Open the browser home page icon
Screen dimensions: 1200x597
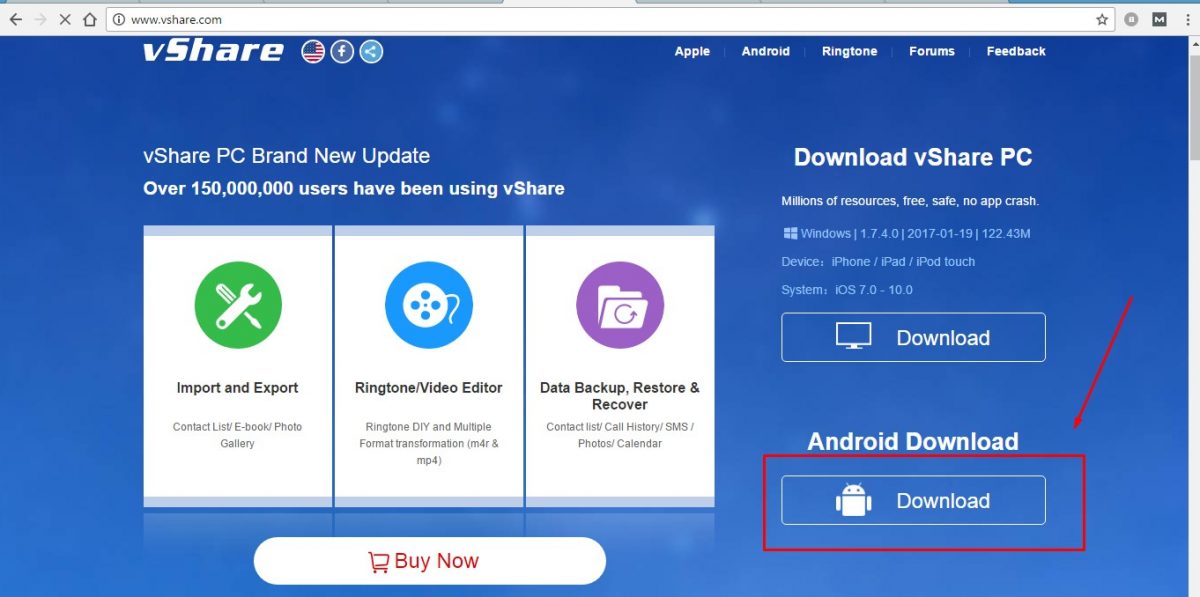tap(90, 19)
